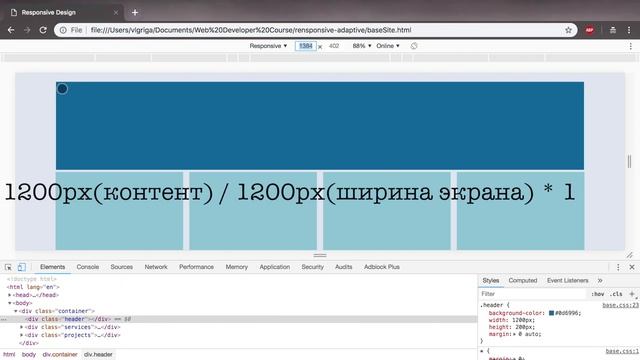The width and height of the screenshot is (640, 360).
Task: Add a new style rule with plus icon
Action: 632,294
